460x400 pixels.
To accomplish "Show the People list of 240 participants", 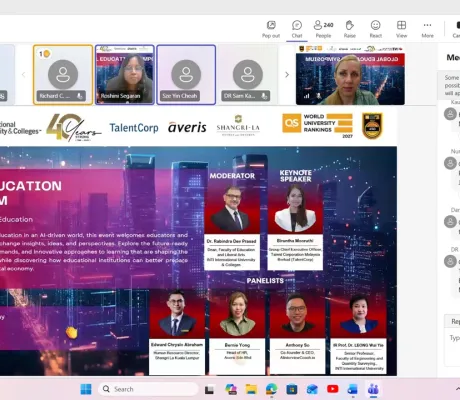I will pos(323,29).
